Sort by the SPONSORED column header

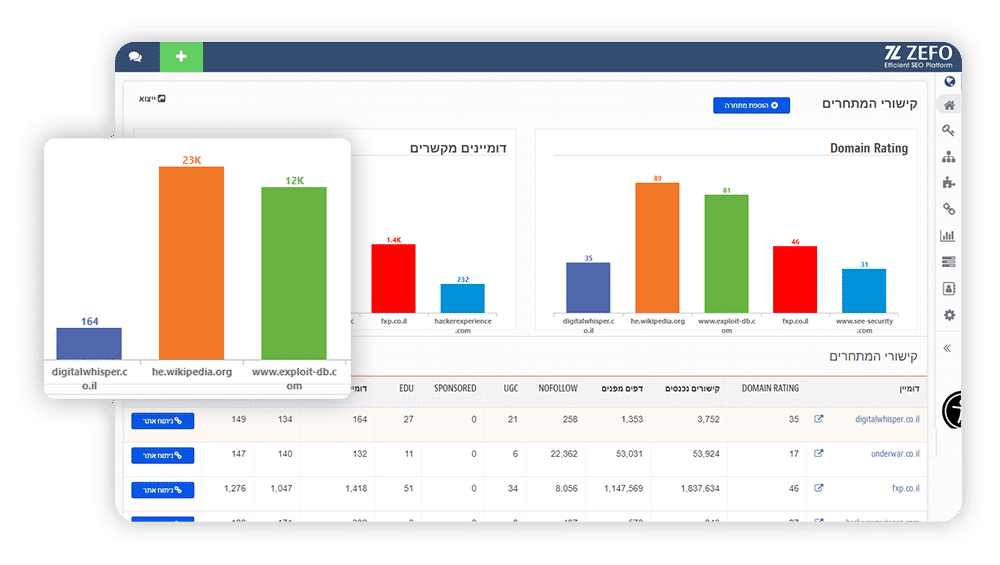click(455, 388)
